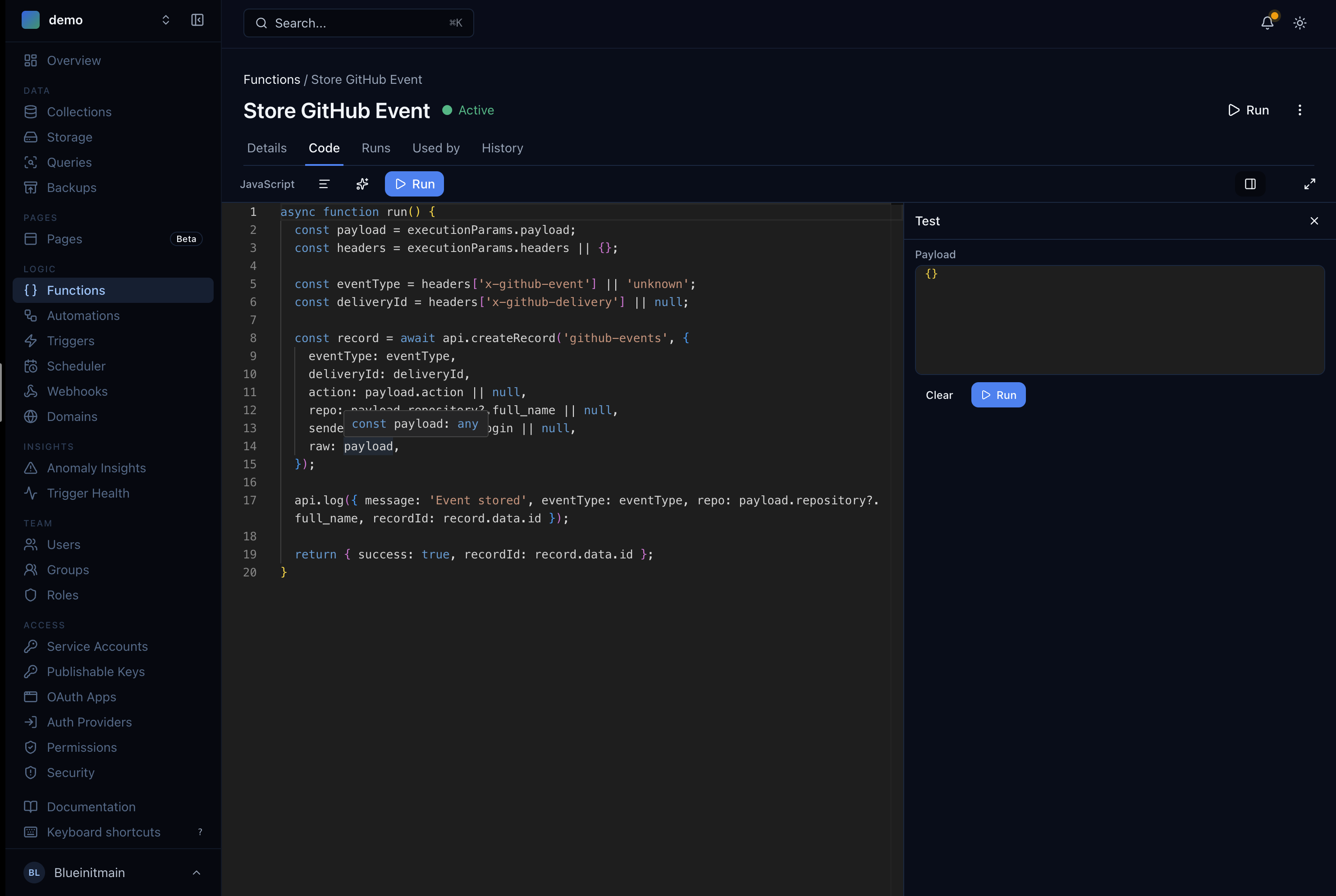Collapse the sidebar using the panel icon
This screenshot has width=1336, height=896.
pyautogui.click(x=197, y=19)
